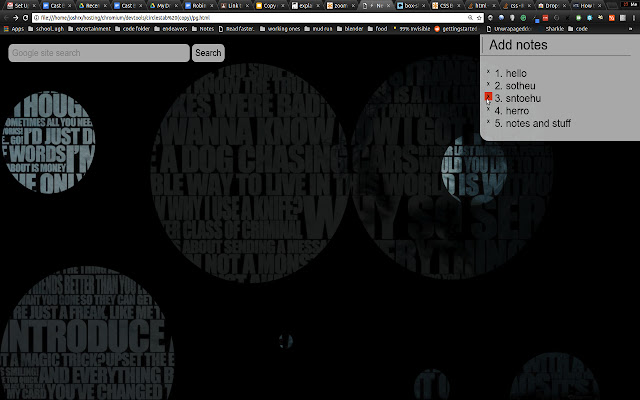Open the "food" bookmark folder

coord(378,29)
